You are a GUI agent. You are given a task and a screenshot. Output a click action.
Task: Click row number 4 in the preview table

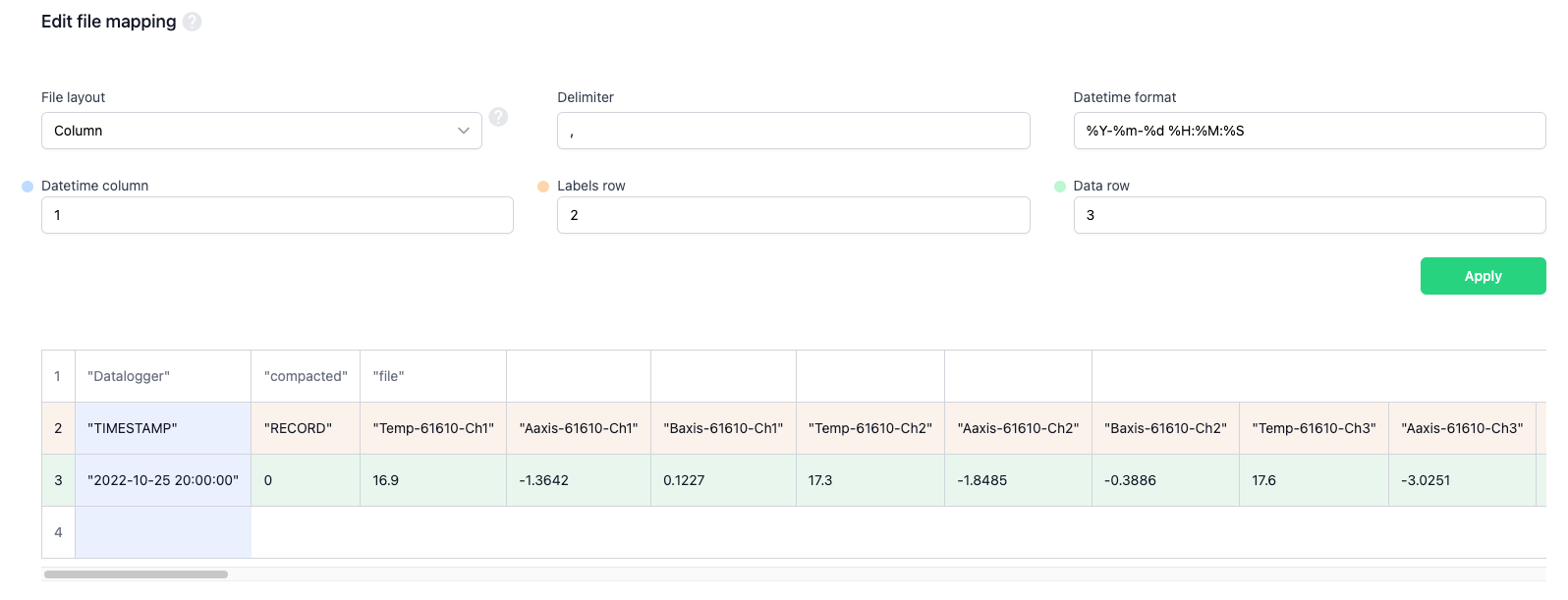[x=58, y=532]
